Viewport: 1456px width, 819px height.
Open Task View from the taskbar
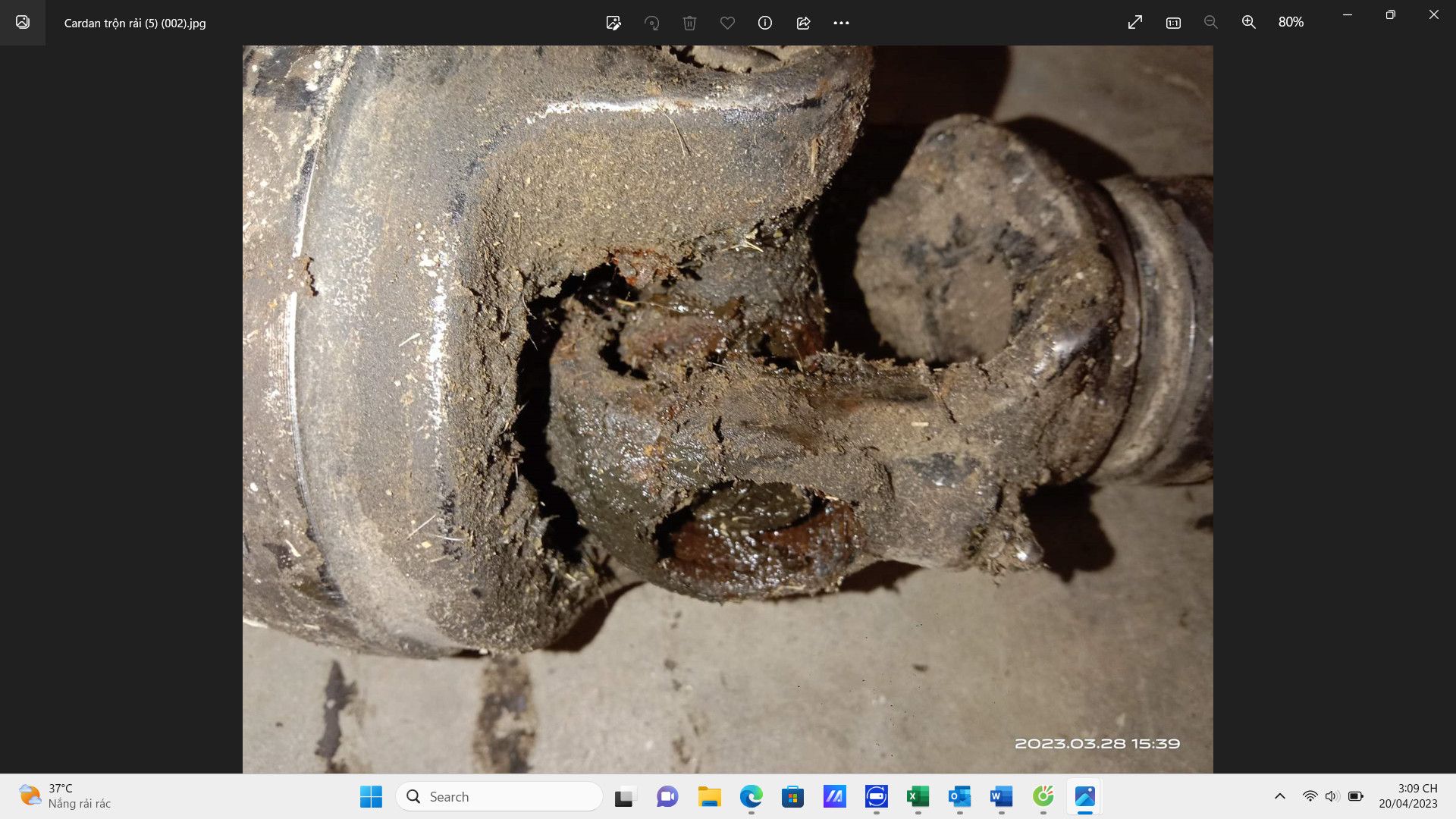pos(624,796)
